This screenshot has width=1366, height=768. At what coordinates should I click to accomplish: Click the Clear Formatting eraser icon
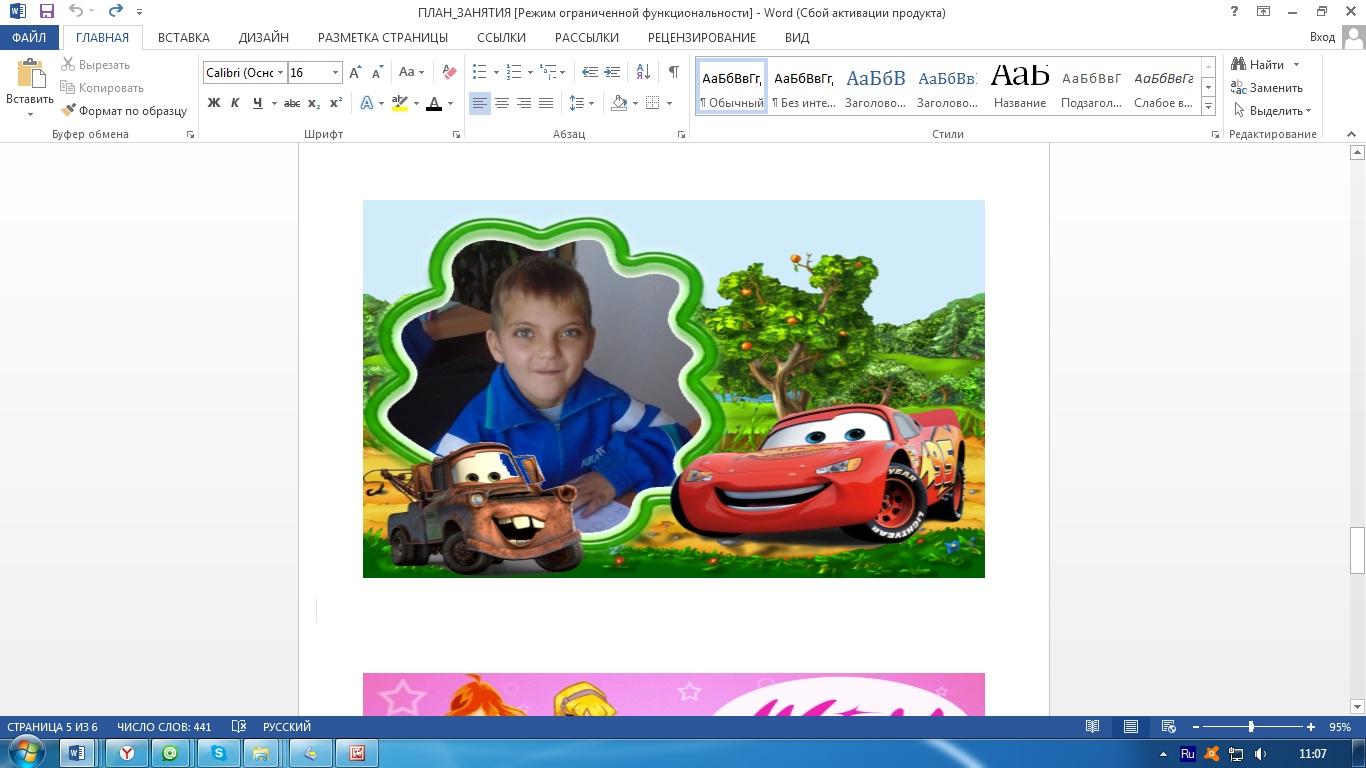pyautogui.click(x=449, y=72)
